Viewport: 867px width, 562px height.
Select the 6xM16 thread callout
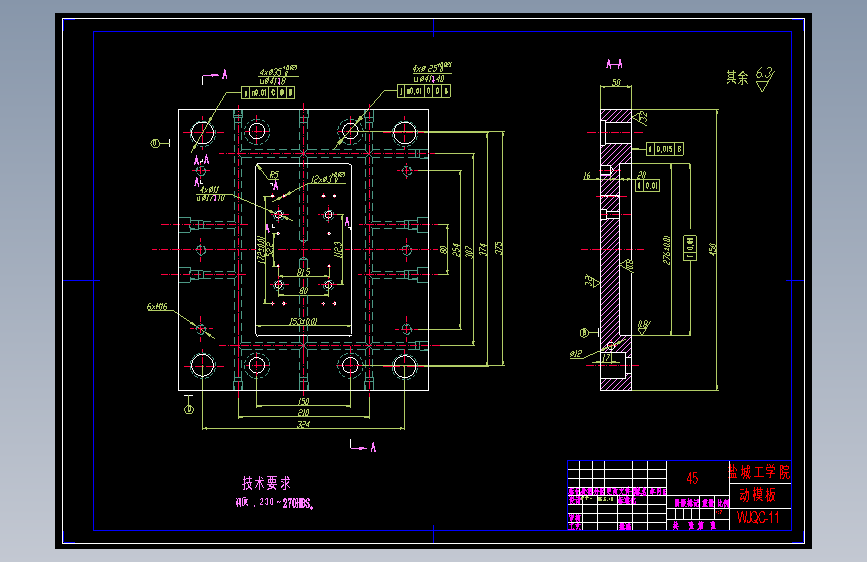[x=157, y=306]
